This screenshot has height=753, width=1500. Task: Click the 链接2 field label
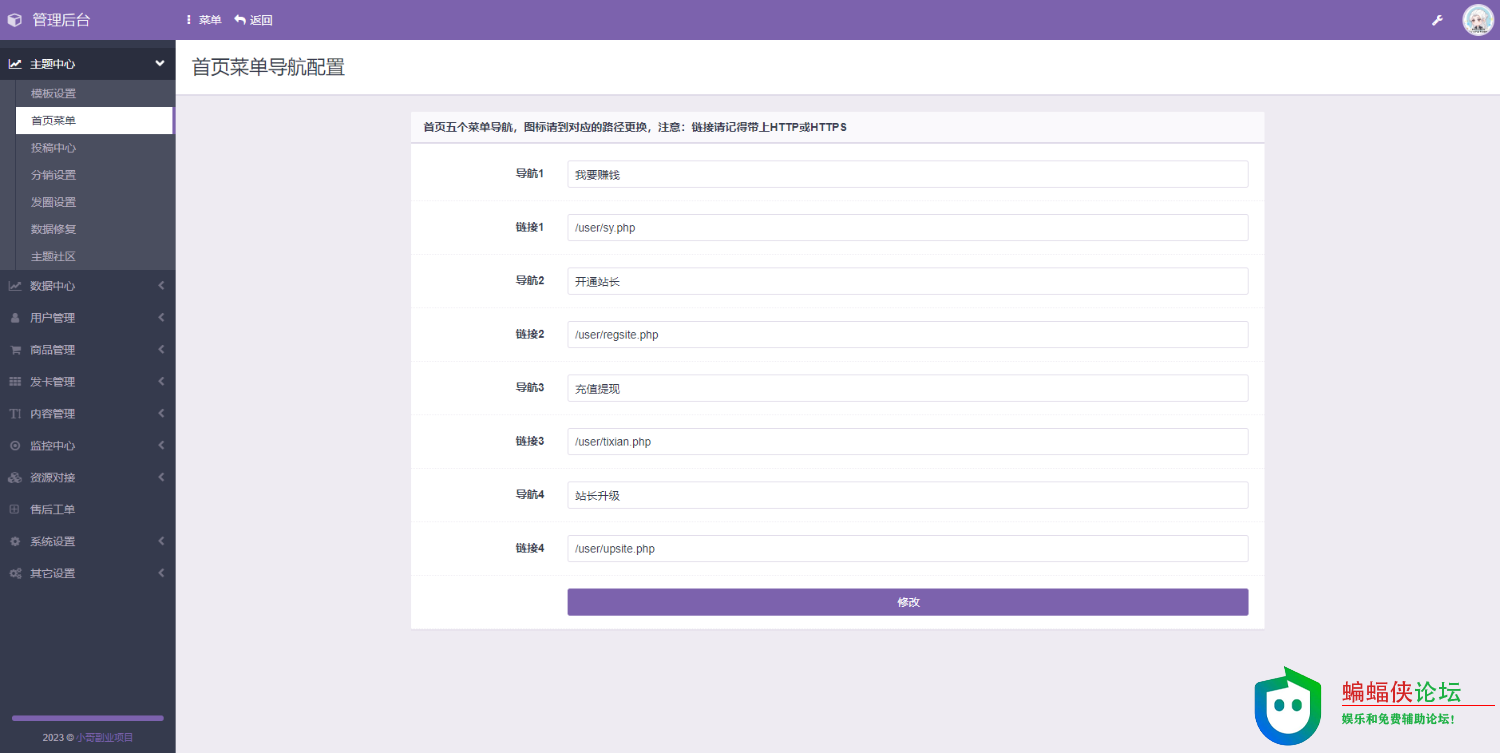coord(529,334)
